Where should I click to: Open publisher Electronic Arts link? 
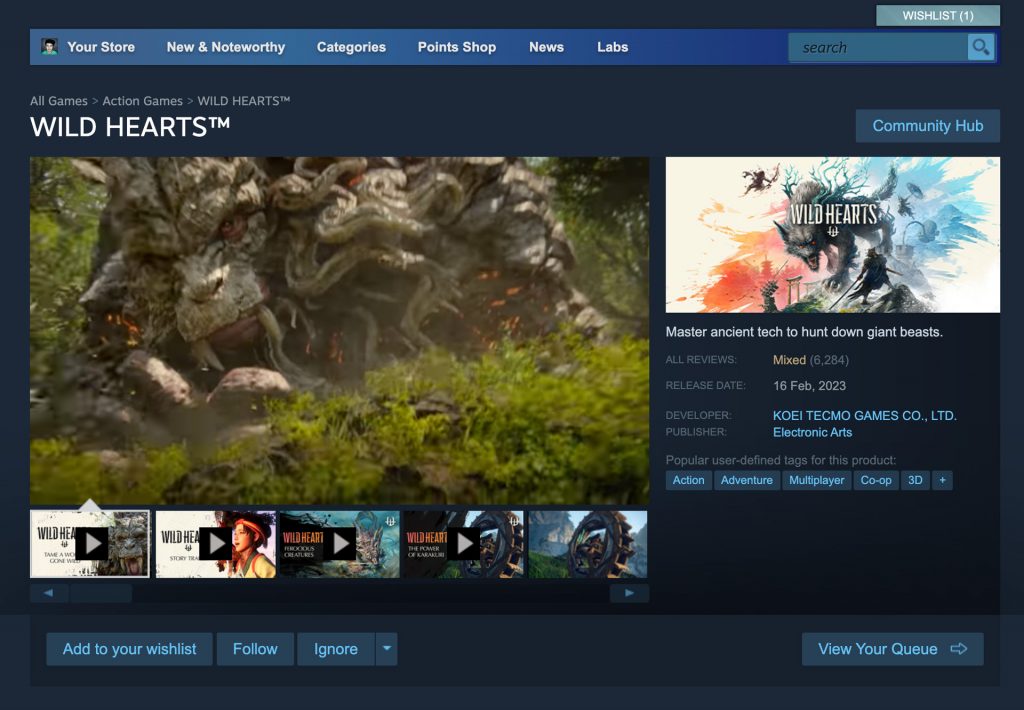(812, 432)
